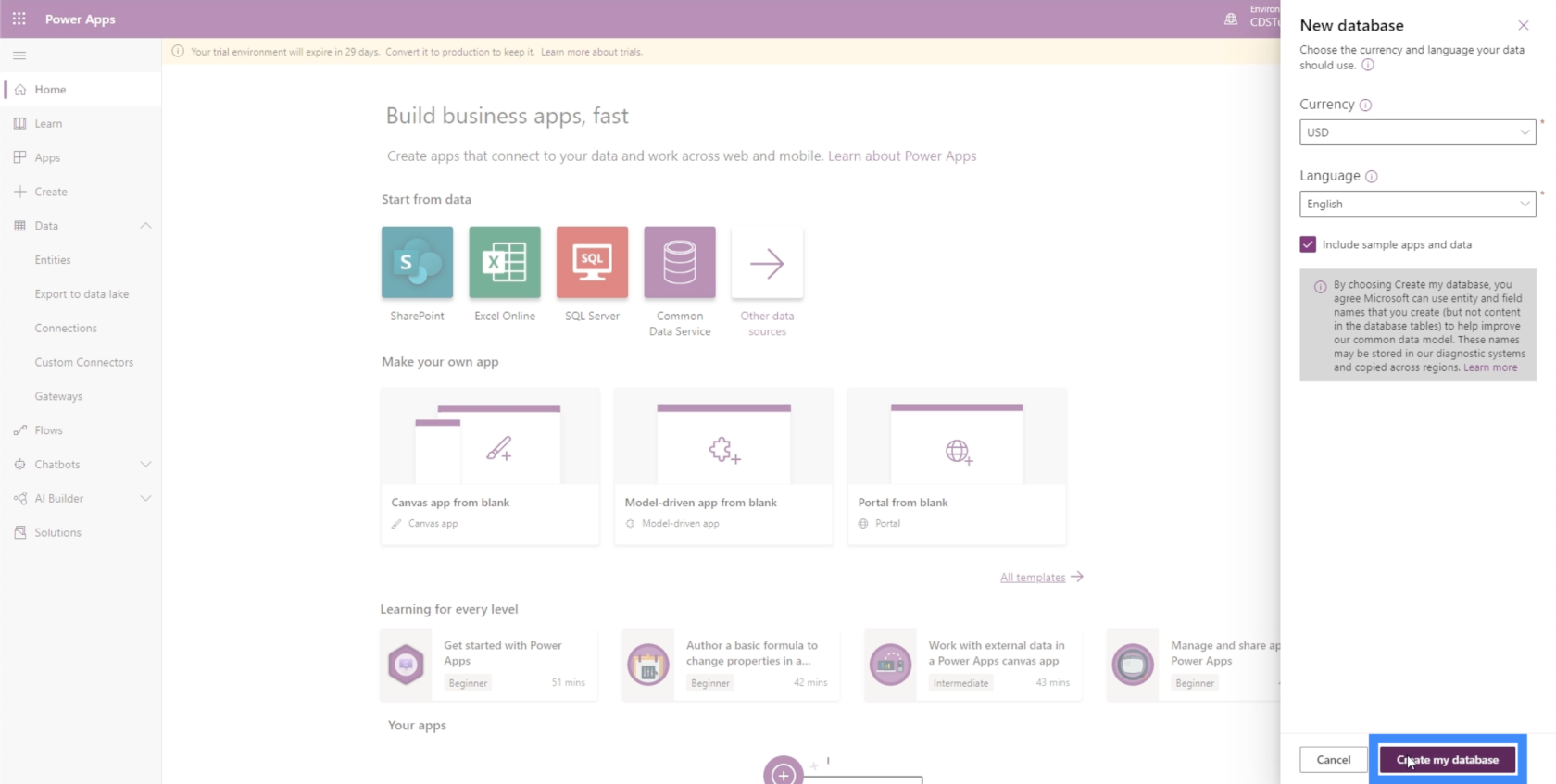Select the SQL Server data source tile
1556x784 pixels.
point(592,262)
